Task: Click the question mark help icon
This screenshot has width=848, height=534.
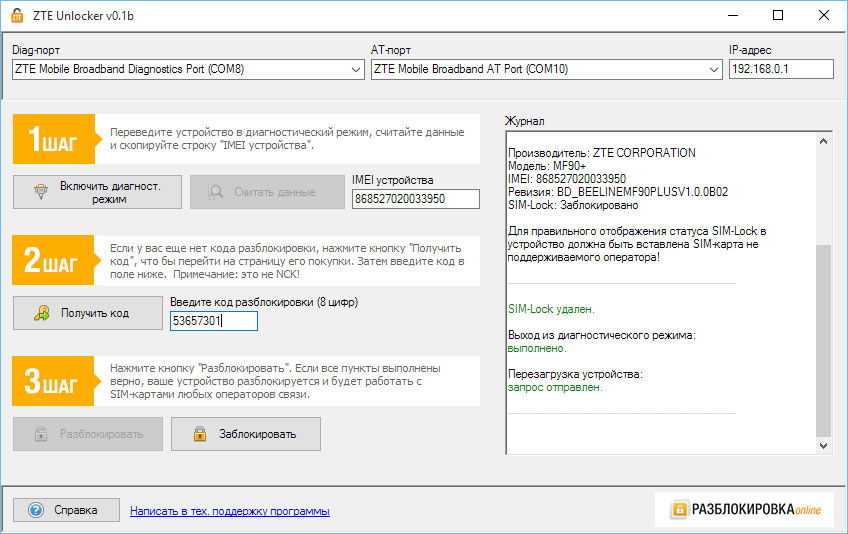Action: point(36,510)
